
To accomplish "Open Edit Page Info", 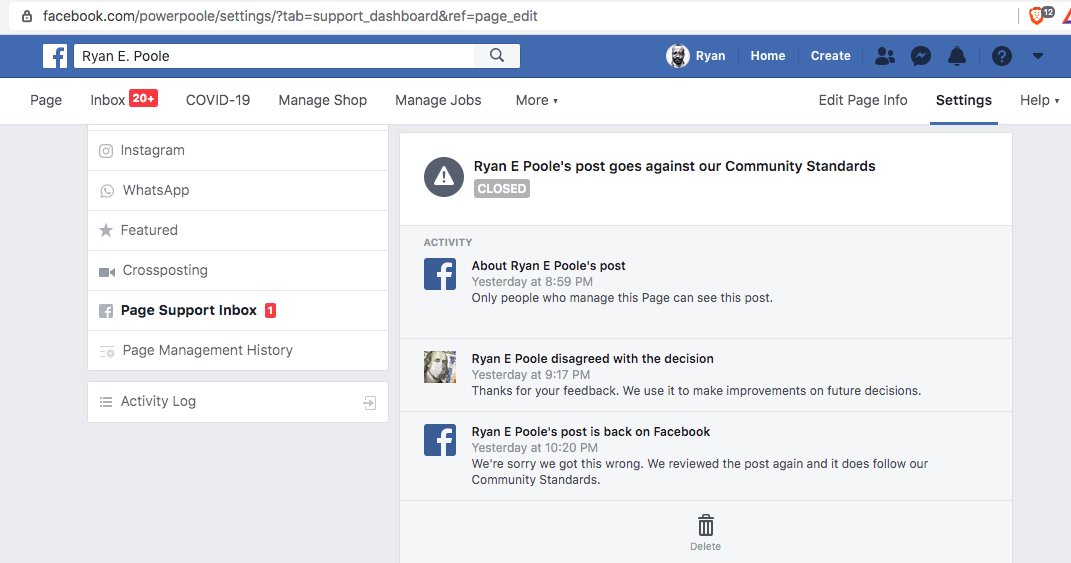I will coord(863,100).
